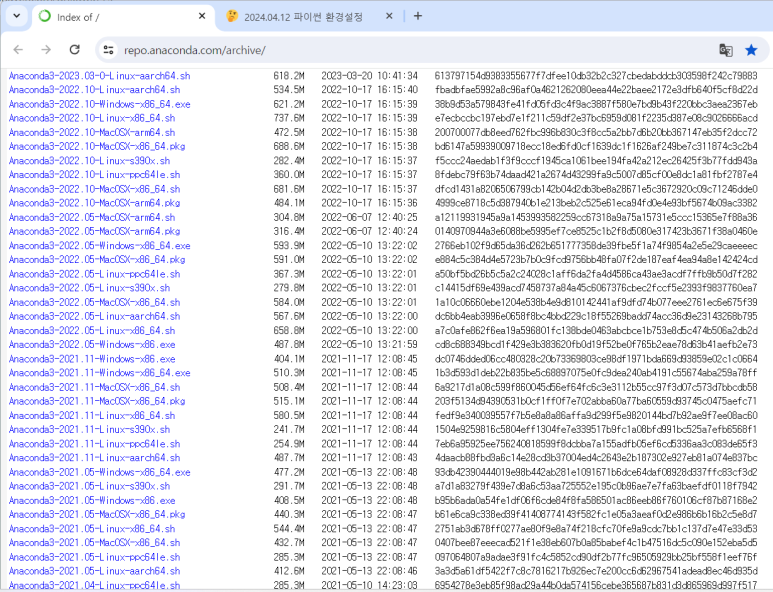773x592 pixels.
Task: Click Anaconda3-2022.05-Linux-s390x.sh
Action: [x=89, y=288]
